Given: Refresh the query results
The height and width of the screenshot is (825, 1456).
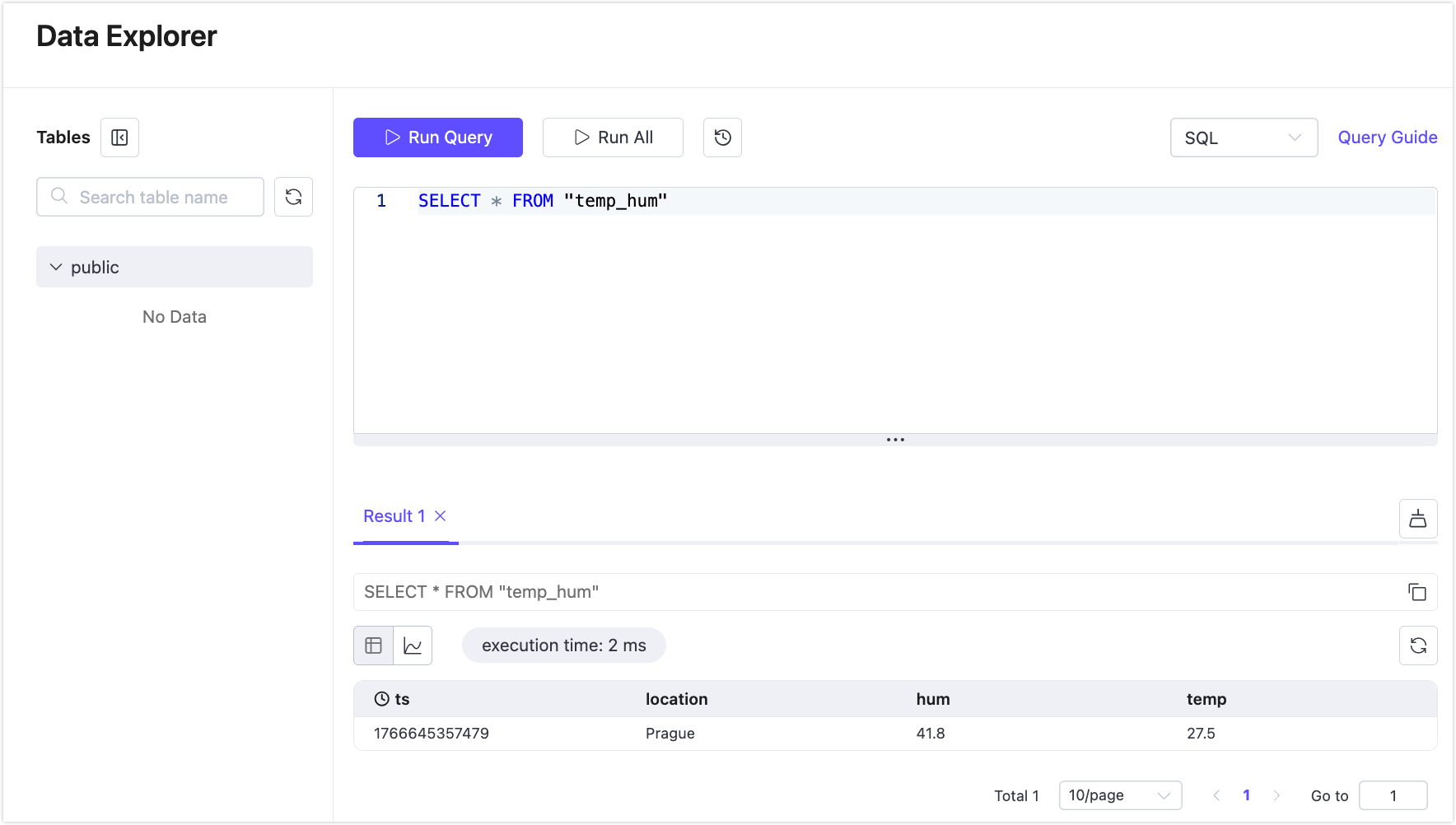Looking at the screenshot, I should click(x=1418, y=646).
